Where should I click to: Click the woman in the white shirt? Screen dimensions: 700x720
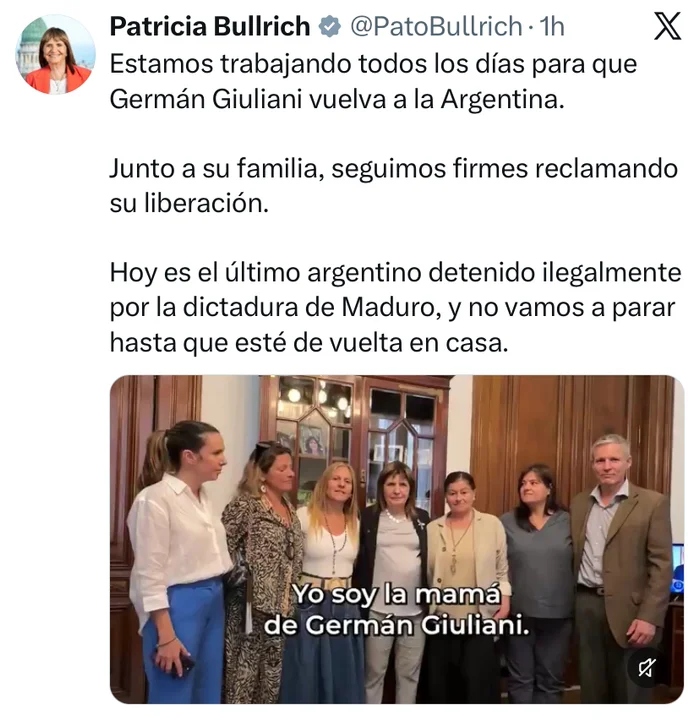[x=181, y=562]
